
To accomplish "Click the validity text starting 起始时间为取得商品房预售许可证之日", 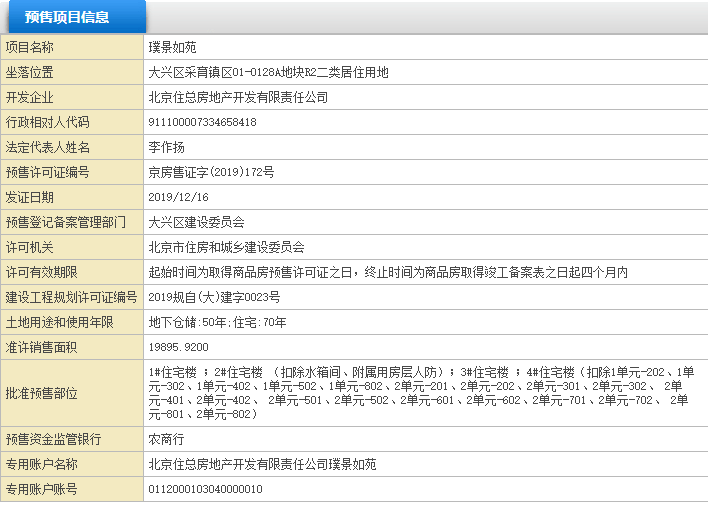I will 388,272.
